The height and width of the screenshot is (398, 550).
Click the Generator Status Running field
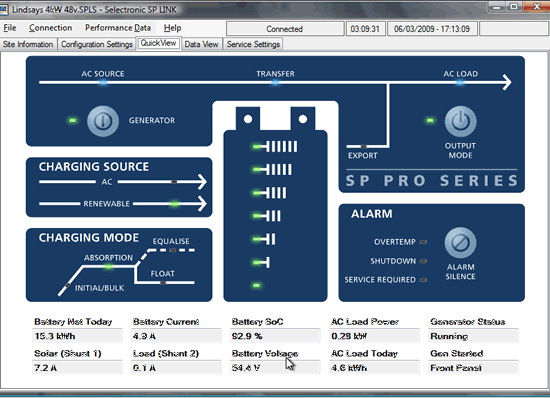473,336
